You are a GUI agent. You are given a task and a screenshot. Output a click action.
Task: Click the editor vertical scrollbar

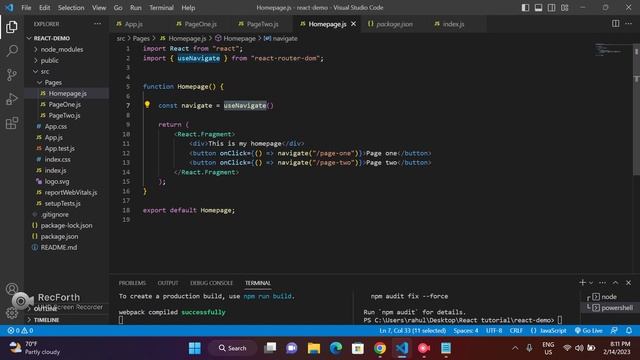[636, 110]
